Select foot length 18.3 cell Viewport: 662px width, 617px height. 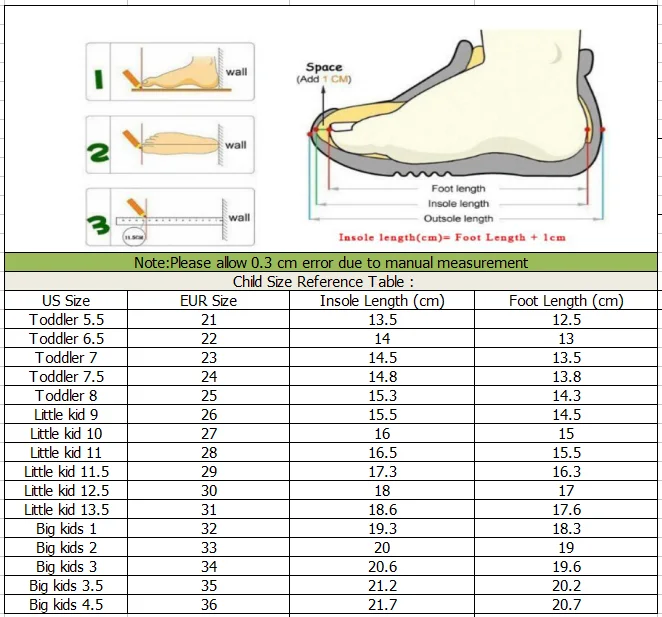[566, 529]
